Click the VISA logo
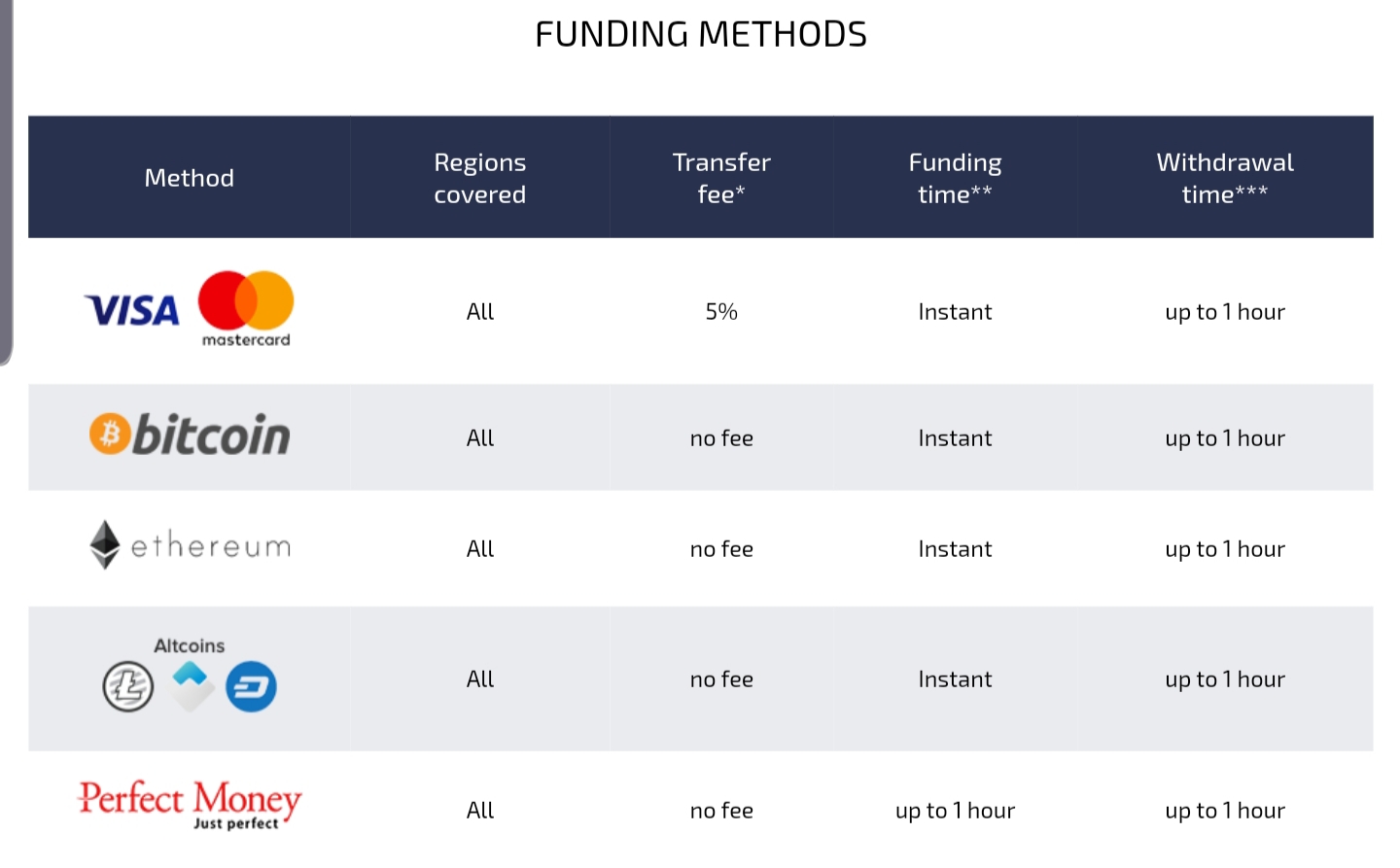Screen dimensions: 1400x868 pos(132,311)
